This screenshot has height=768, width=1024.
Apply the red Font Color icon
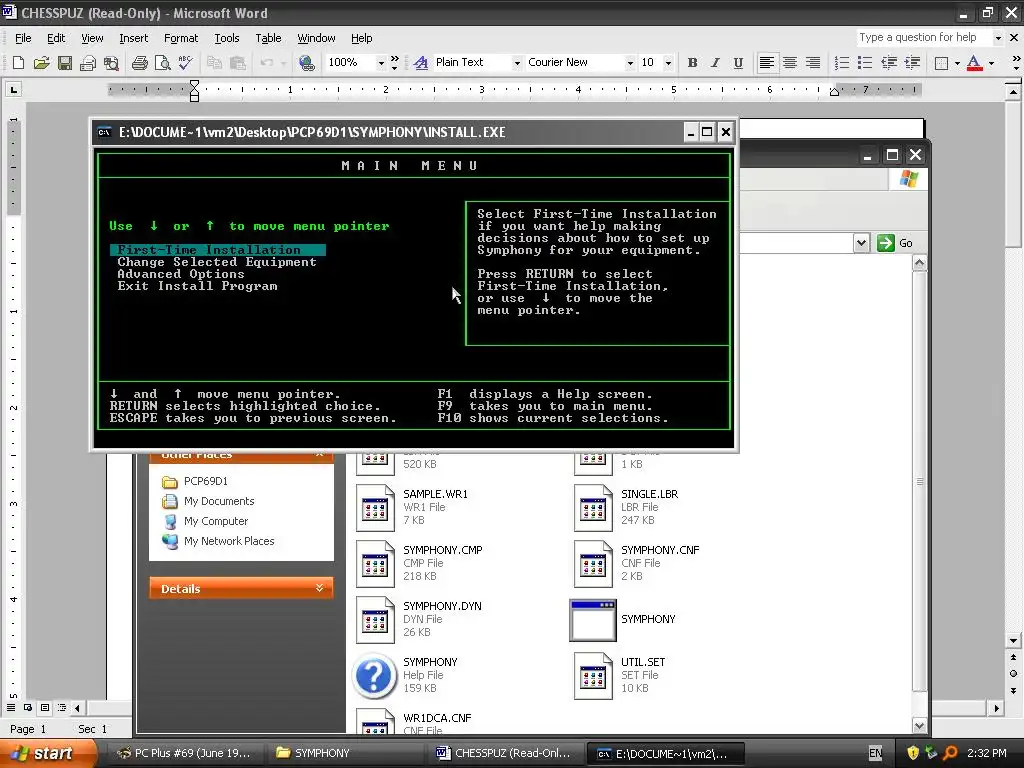pos(974,63)
